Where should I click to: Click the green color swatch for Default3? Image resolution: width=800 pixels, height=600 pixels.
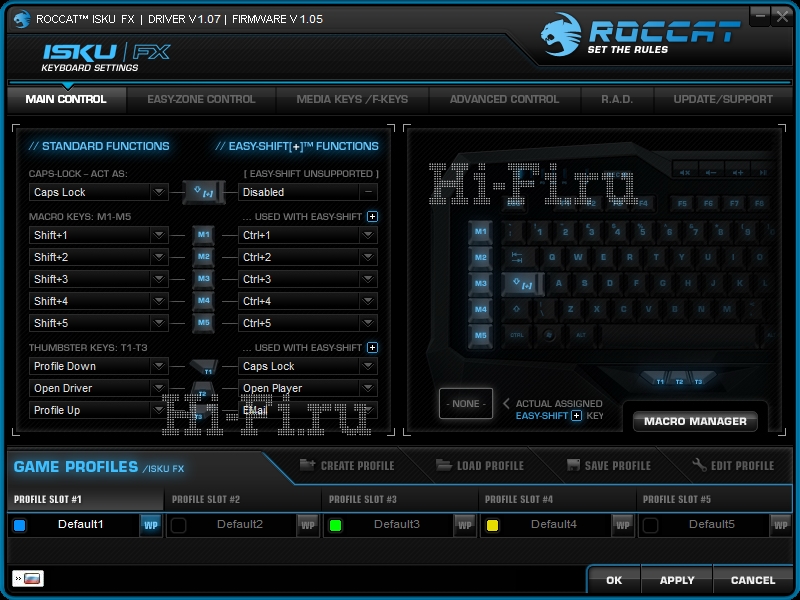(335, 525)
